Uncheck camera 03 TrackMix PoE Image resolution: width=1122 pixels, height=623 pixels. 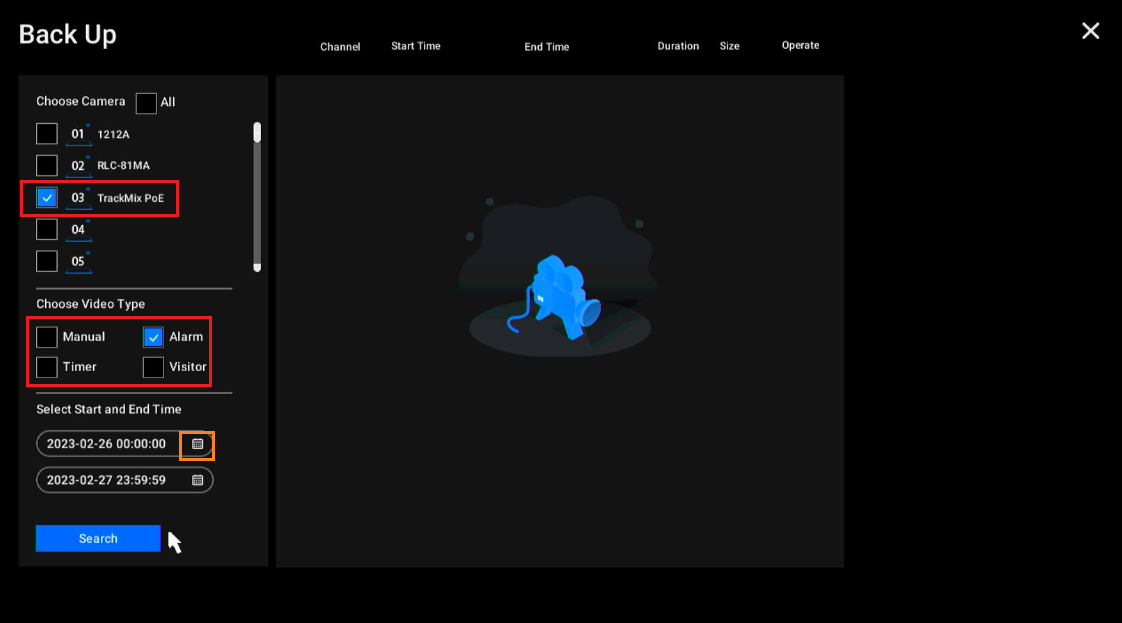click(x=47, y=197)
